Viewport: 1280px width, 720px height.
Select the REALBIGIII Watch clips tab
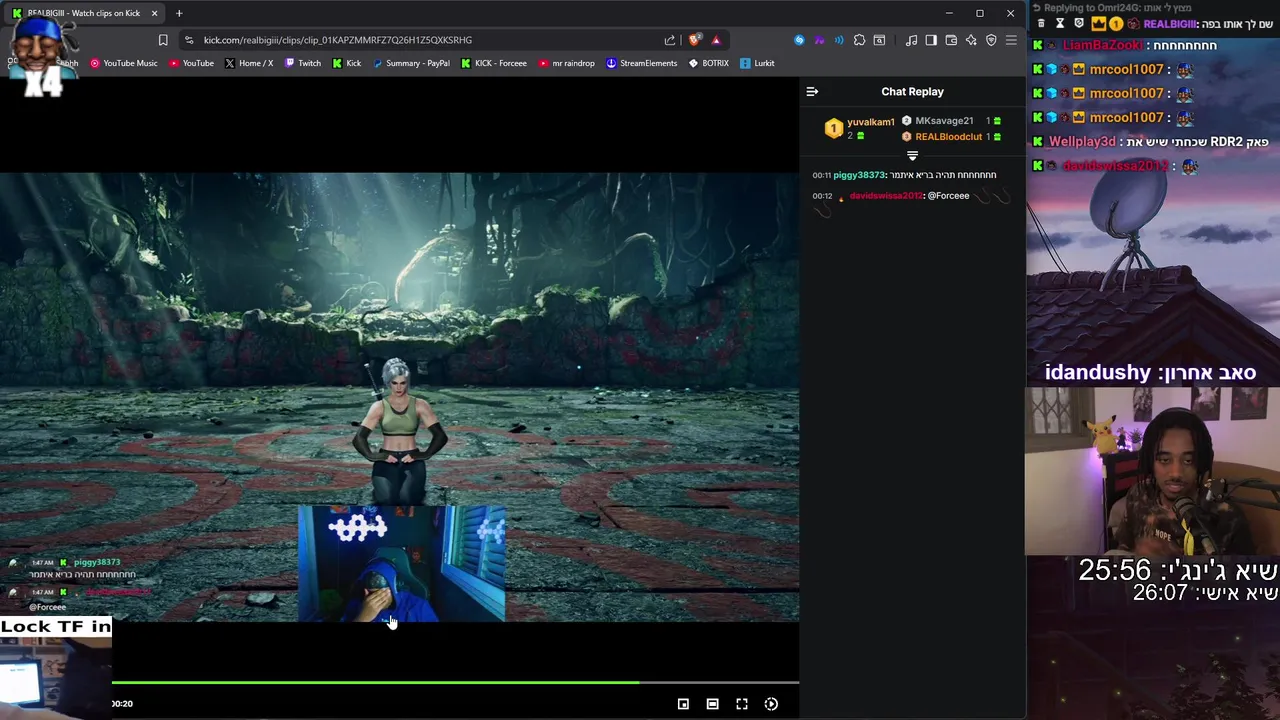pos(85,13)
